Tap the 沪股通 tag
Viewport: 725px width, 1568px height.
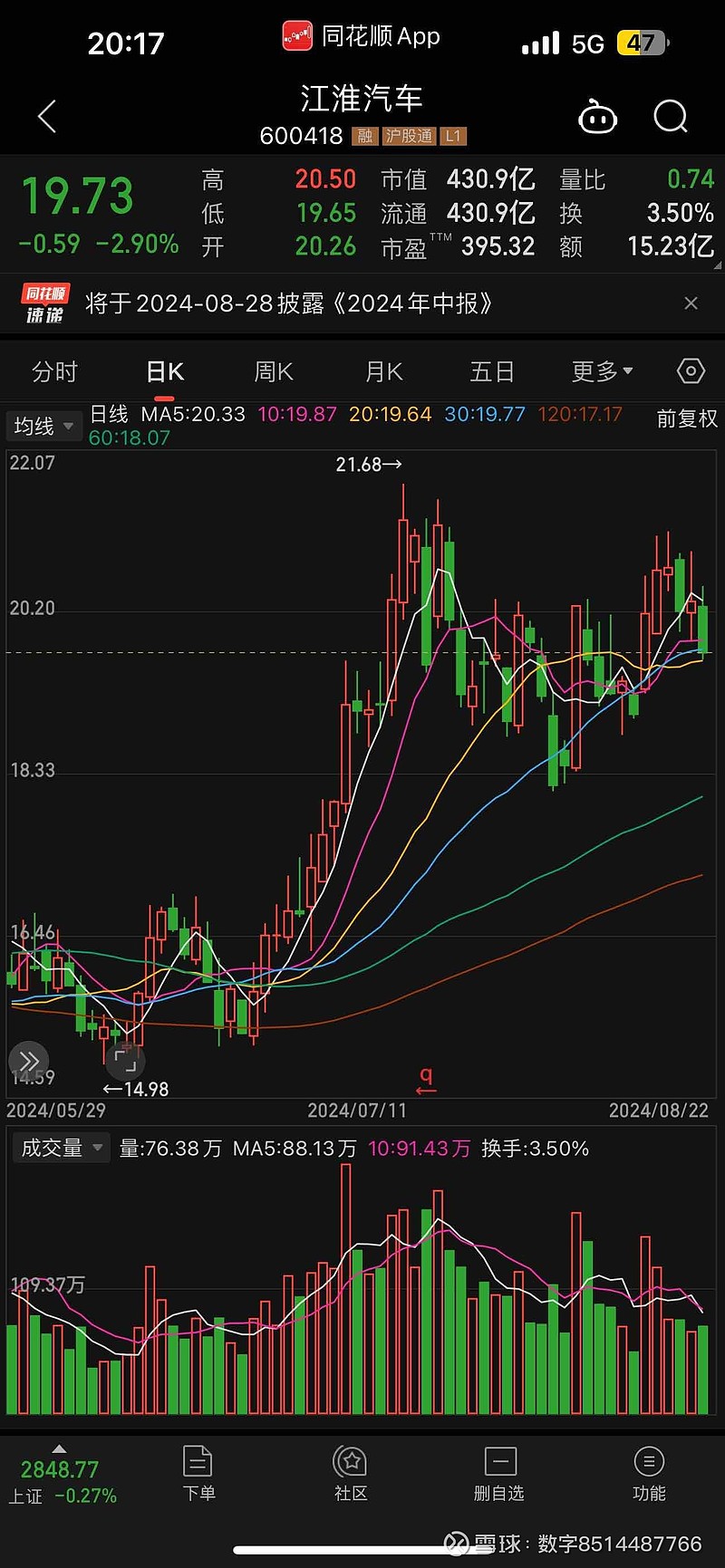tap(409, 137)
